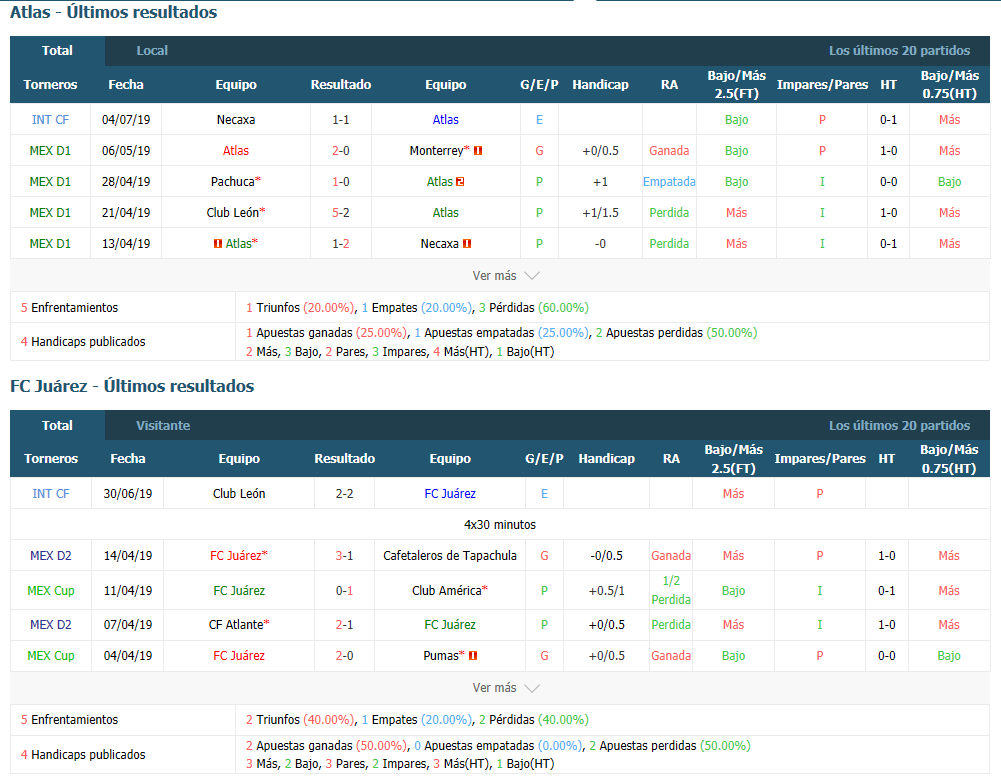Click the red card icon next to Pumas
The image size is (1001, 778).
(473, 656)
